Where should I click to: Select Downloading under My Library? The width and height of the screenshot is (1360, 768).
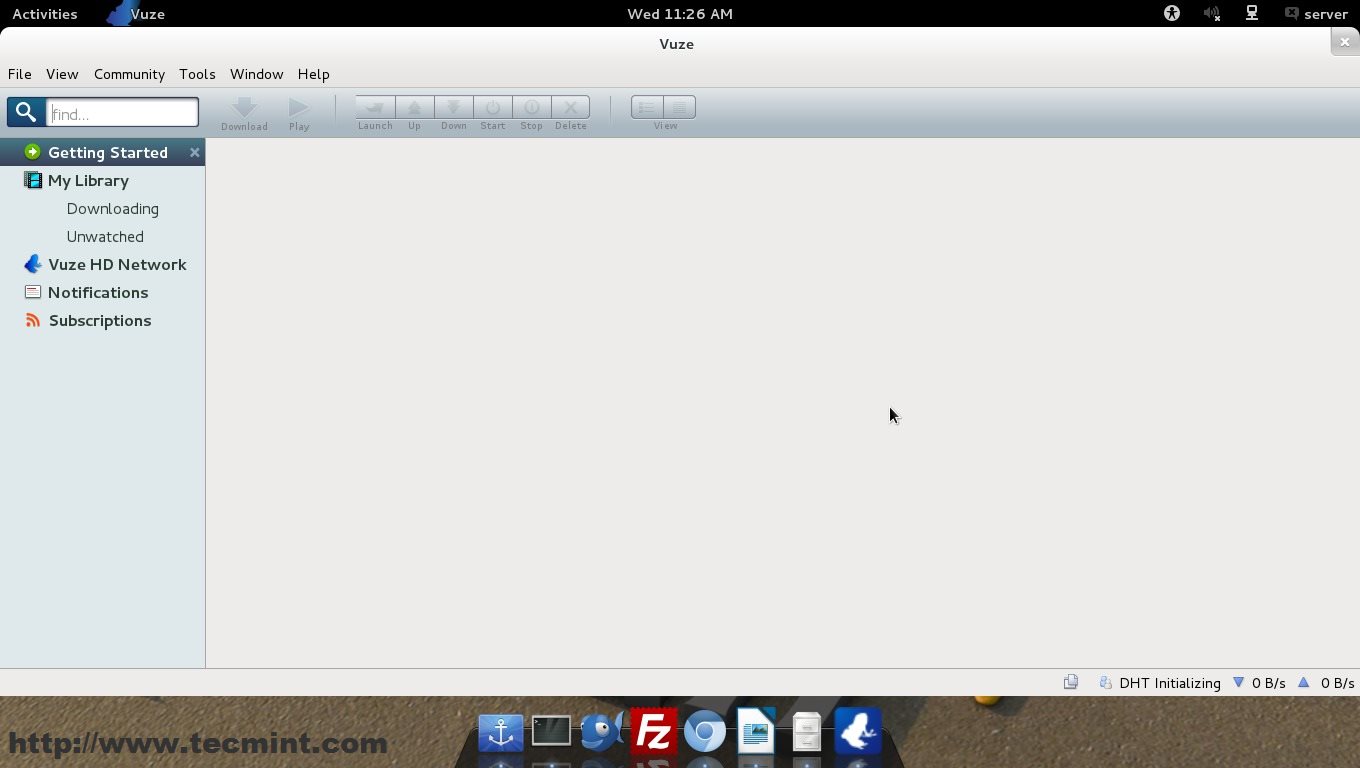112,208
